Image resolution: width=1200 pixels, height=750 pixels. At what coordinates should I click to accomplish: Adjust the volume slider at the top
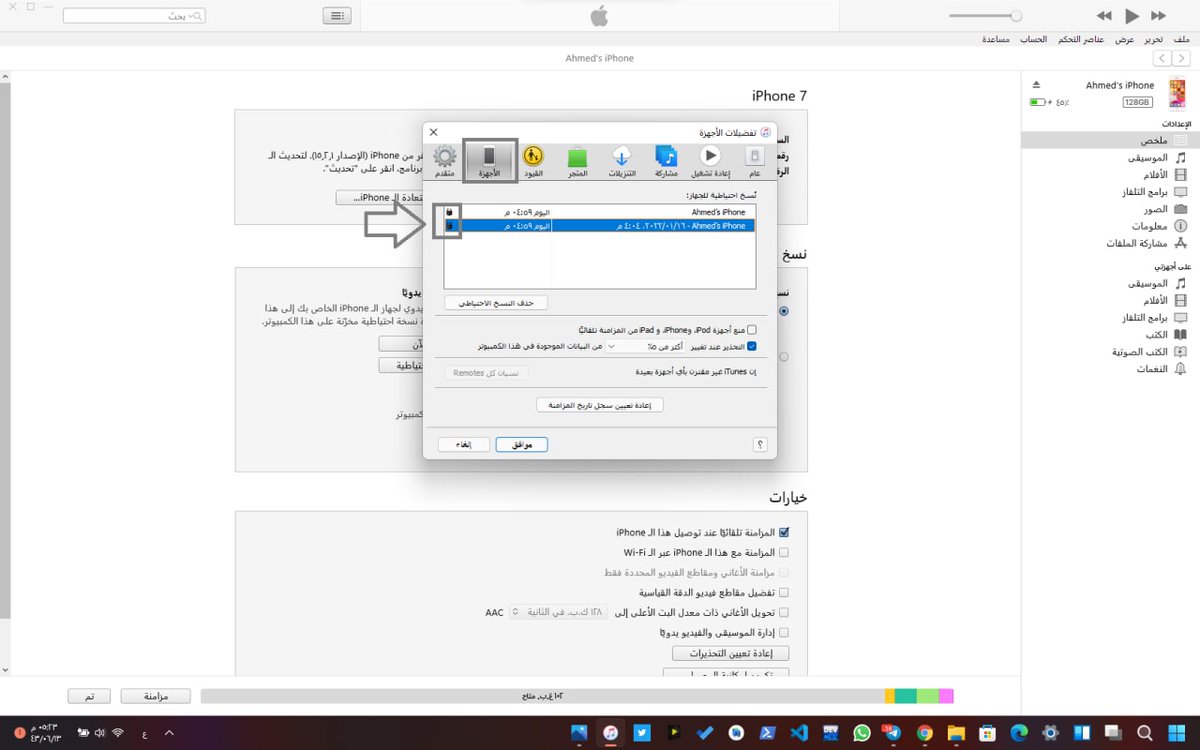point(985,16)
